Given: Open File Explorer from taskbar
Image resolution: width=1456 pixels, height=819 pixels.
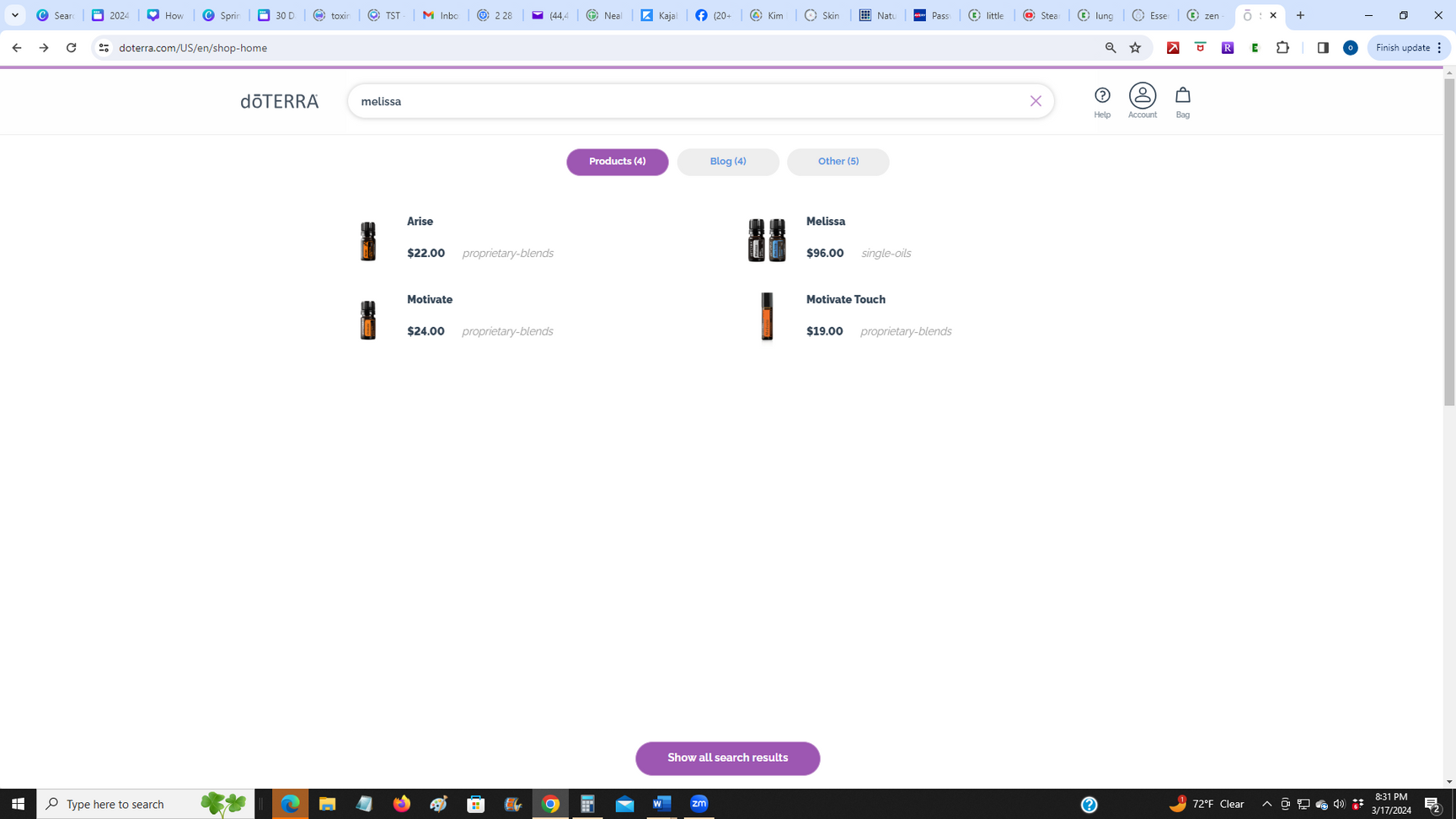Looking at the screenshot, I should tap(327, 804).
